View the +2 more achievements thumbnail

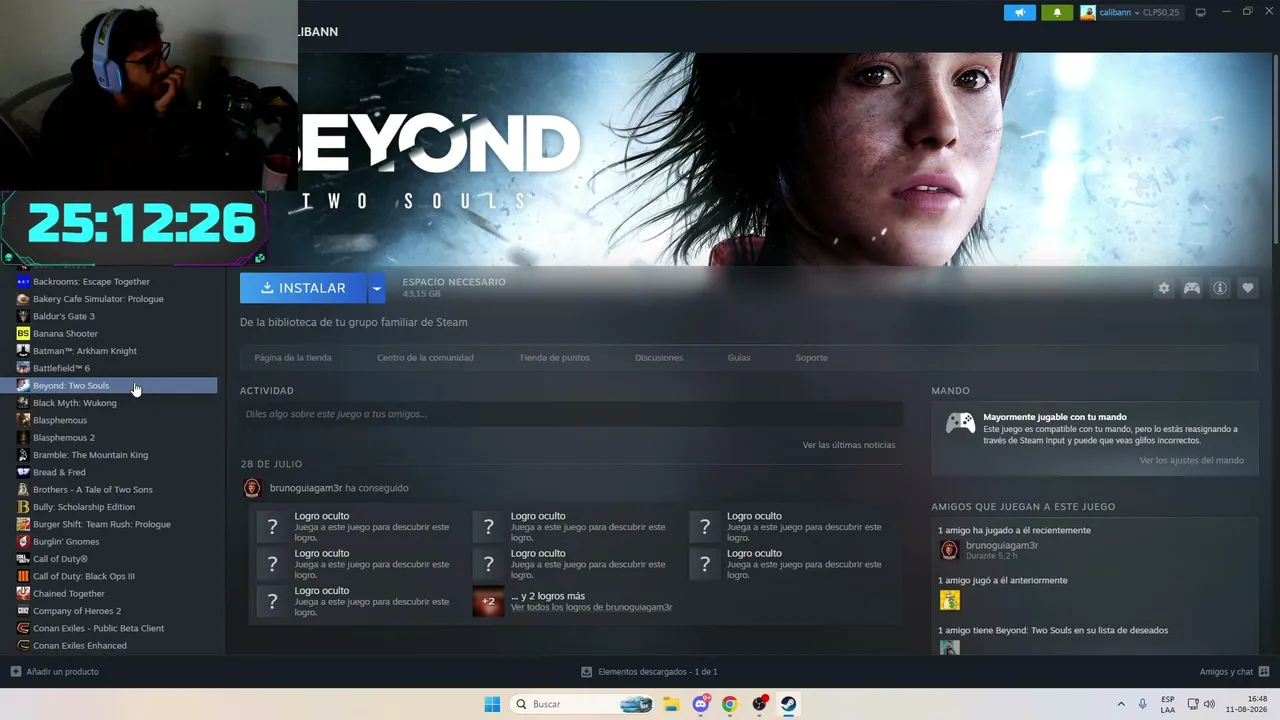488,601
